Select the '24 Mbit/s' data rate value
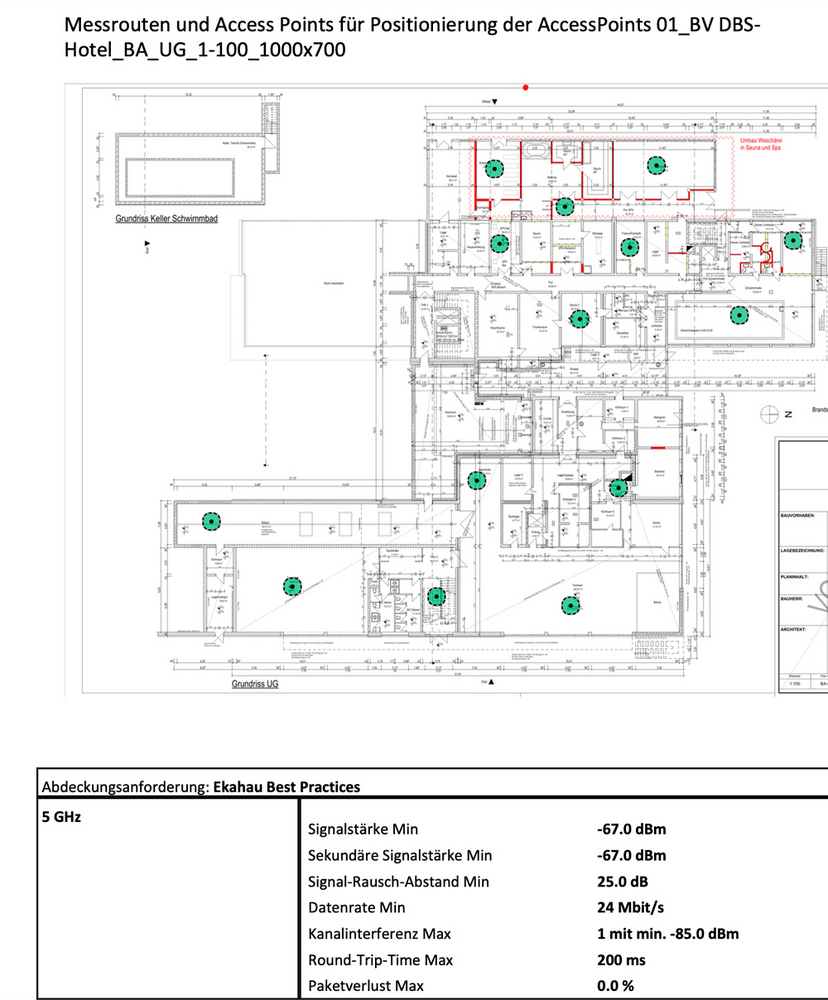Image resolution: width=828 pixels, height=1000 pixels. click(630, 907)
